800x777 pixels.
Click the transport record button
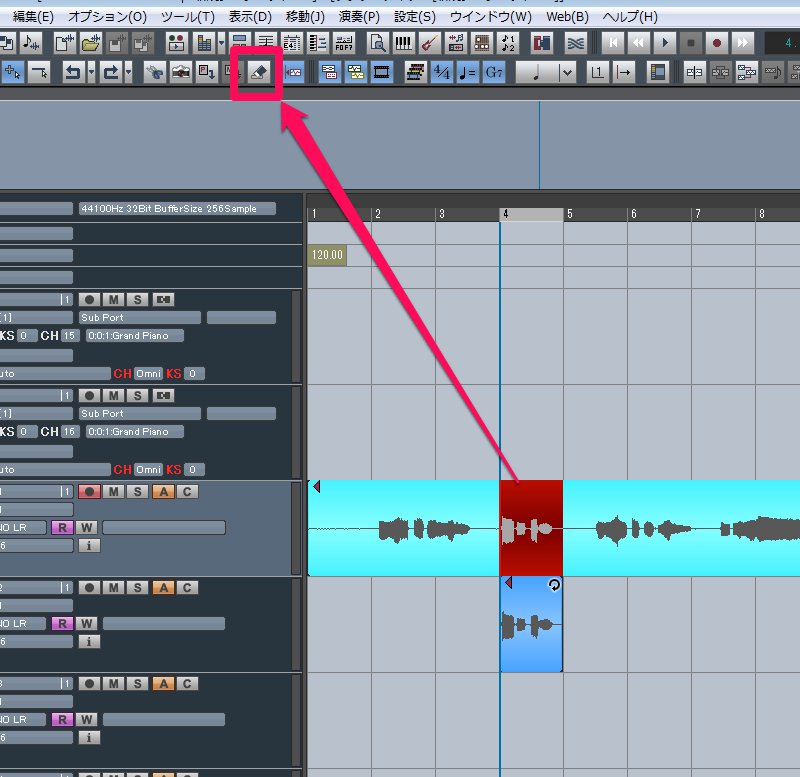tap(717, 43)
